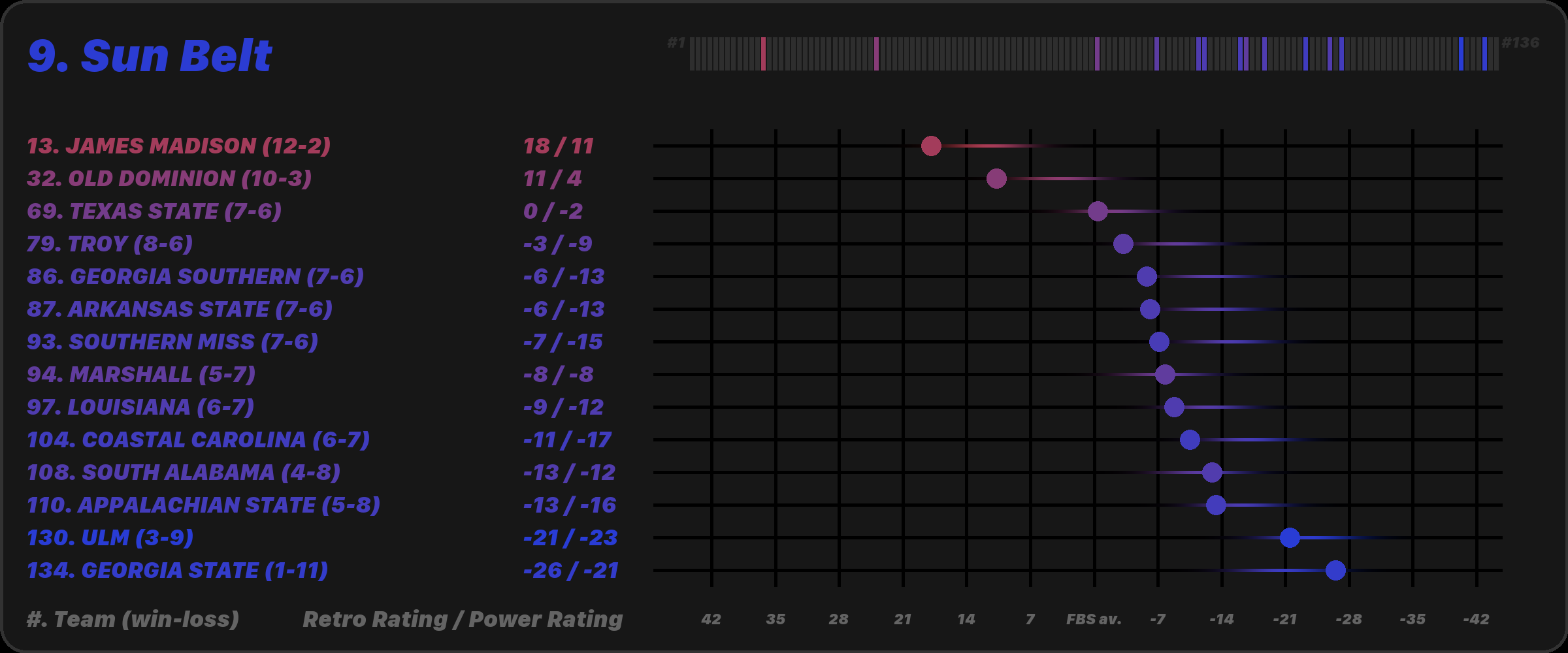This screenshot has height=653, width=1568.
Task: Click South Alabama's dot on the rating chart
Action: pos(1212,472)
